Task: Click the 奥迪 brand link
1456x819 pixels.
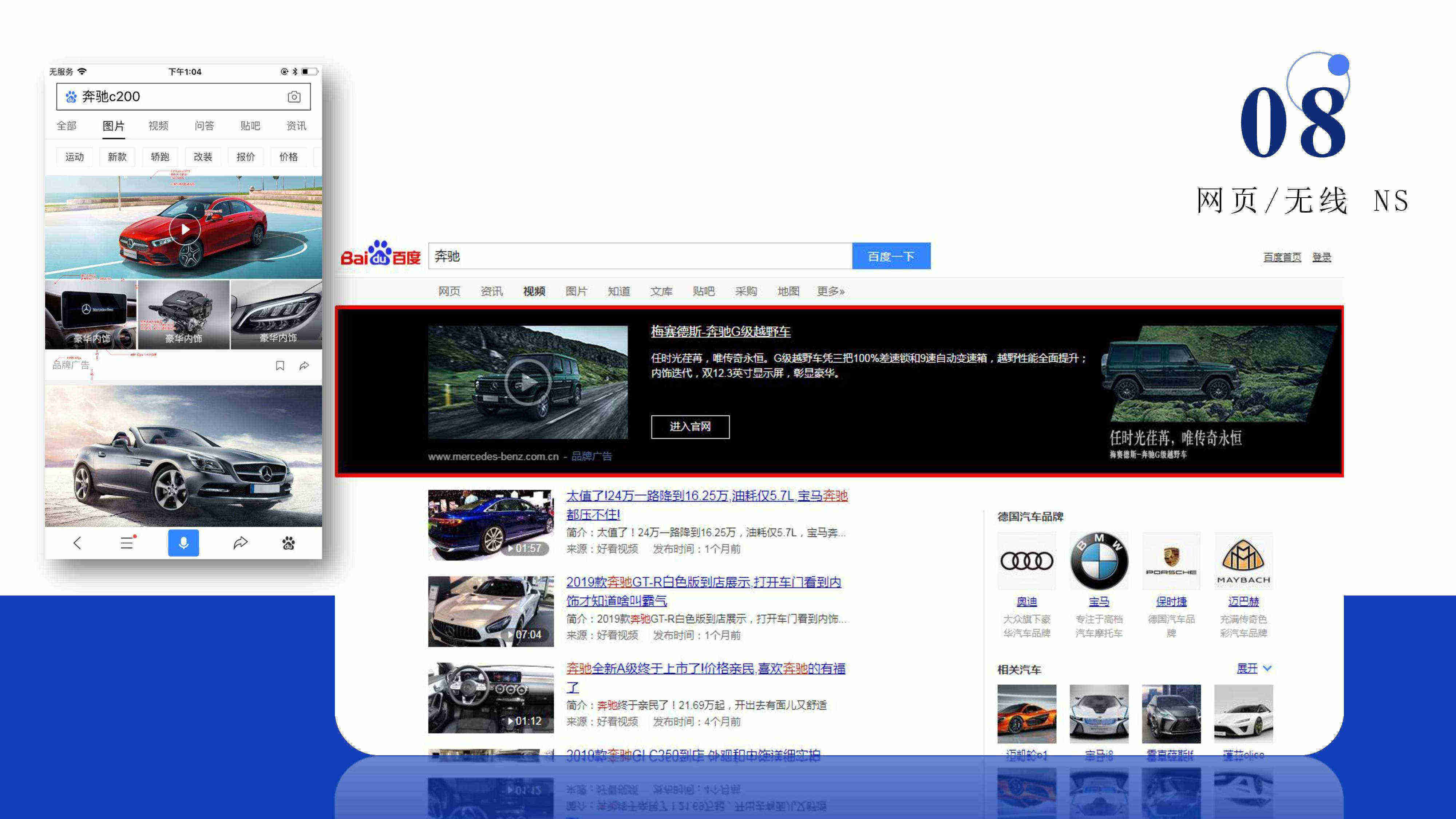Action: [1027, 601]
